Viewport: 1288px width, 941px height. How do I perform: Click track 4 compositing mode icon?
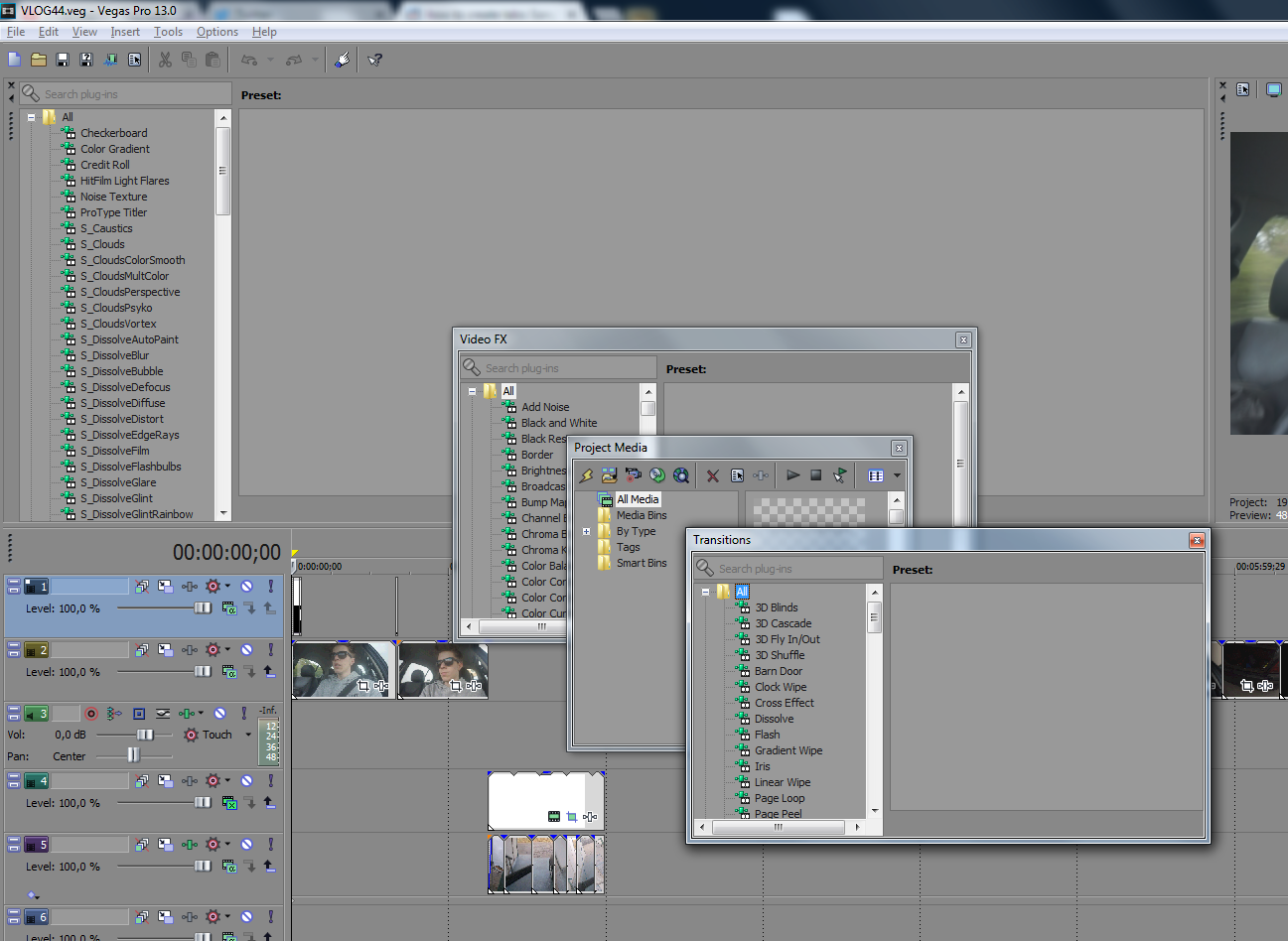point(229,803)
